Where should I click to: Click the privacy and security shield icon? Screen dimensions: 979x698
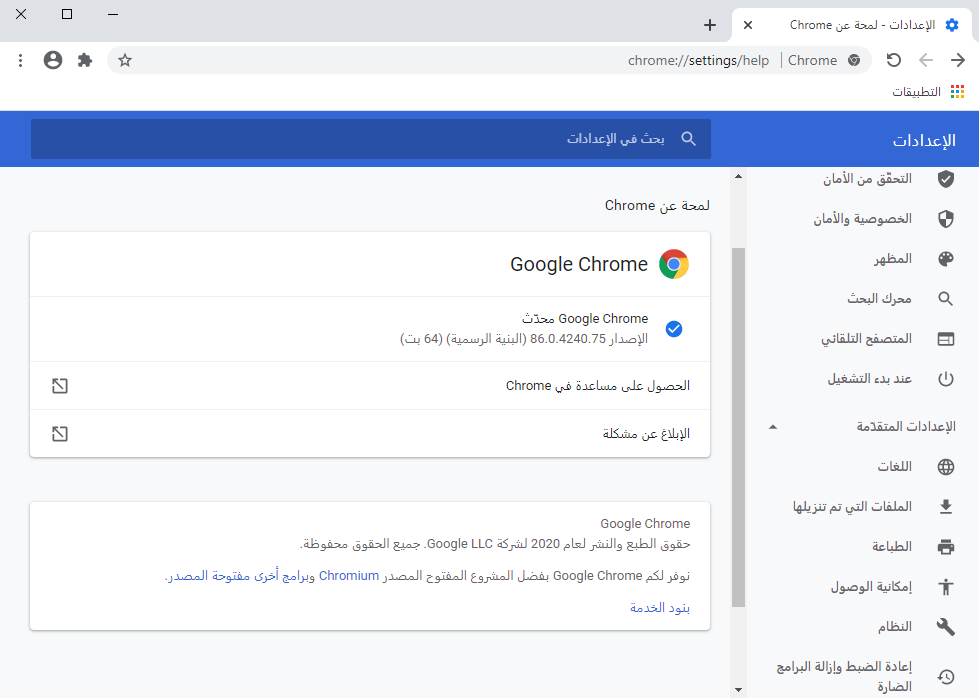(946, 219)
